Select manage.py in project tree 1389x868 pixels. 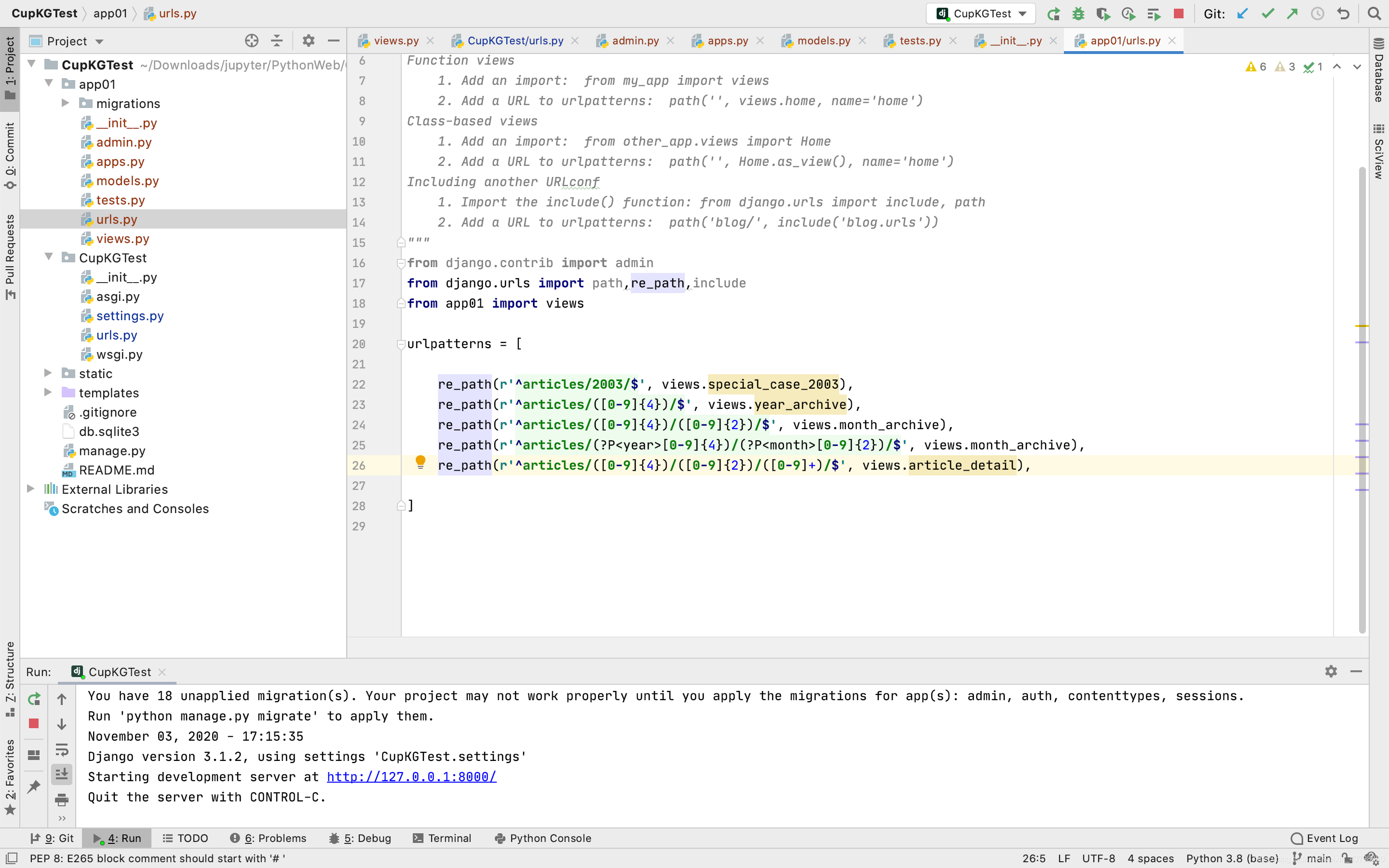click(x=112, y=451)
